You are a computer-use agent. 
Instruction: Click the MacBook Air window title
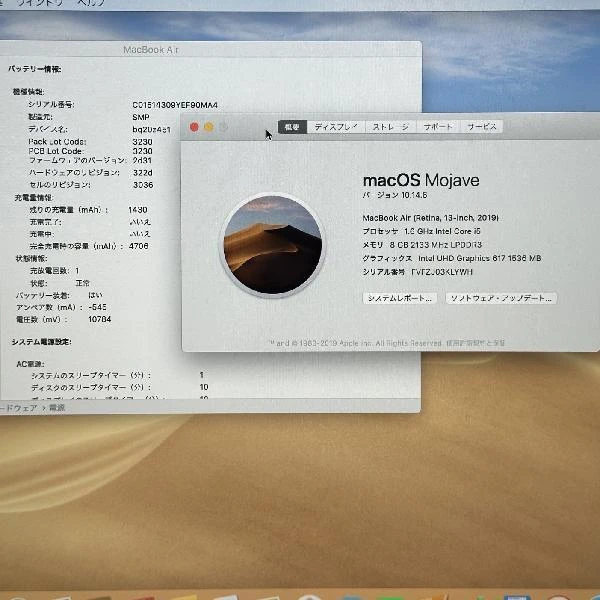[x=151, y=50]
